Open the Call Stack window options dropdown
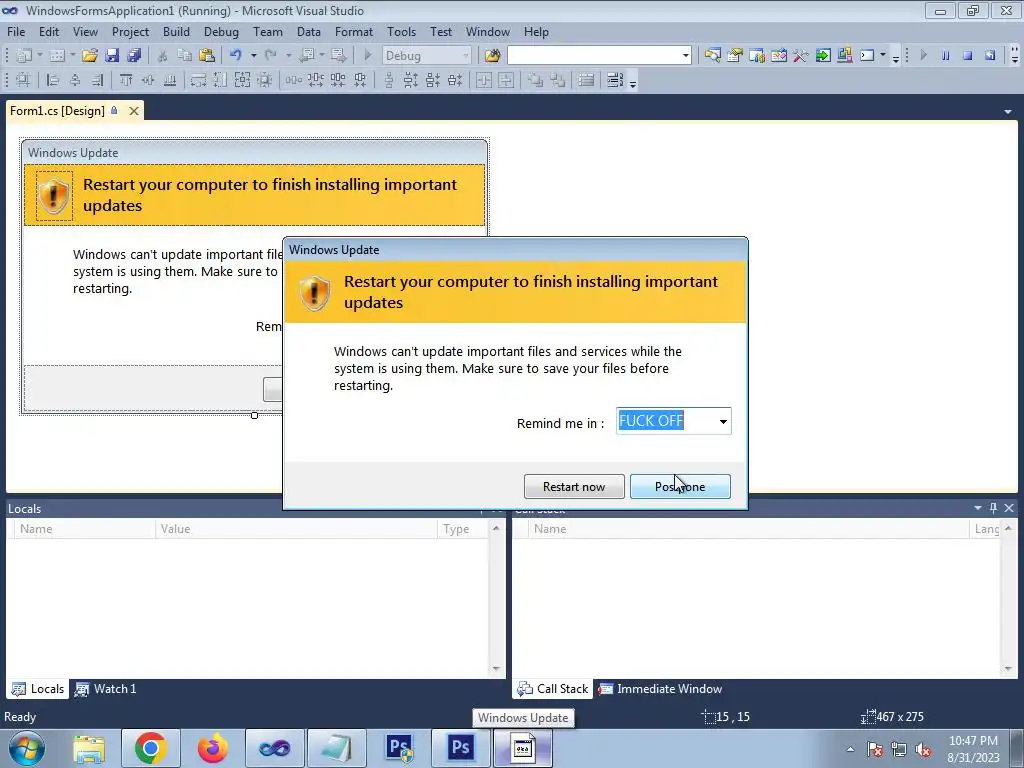1024x768 pixels. coord(978,507)
